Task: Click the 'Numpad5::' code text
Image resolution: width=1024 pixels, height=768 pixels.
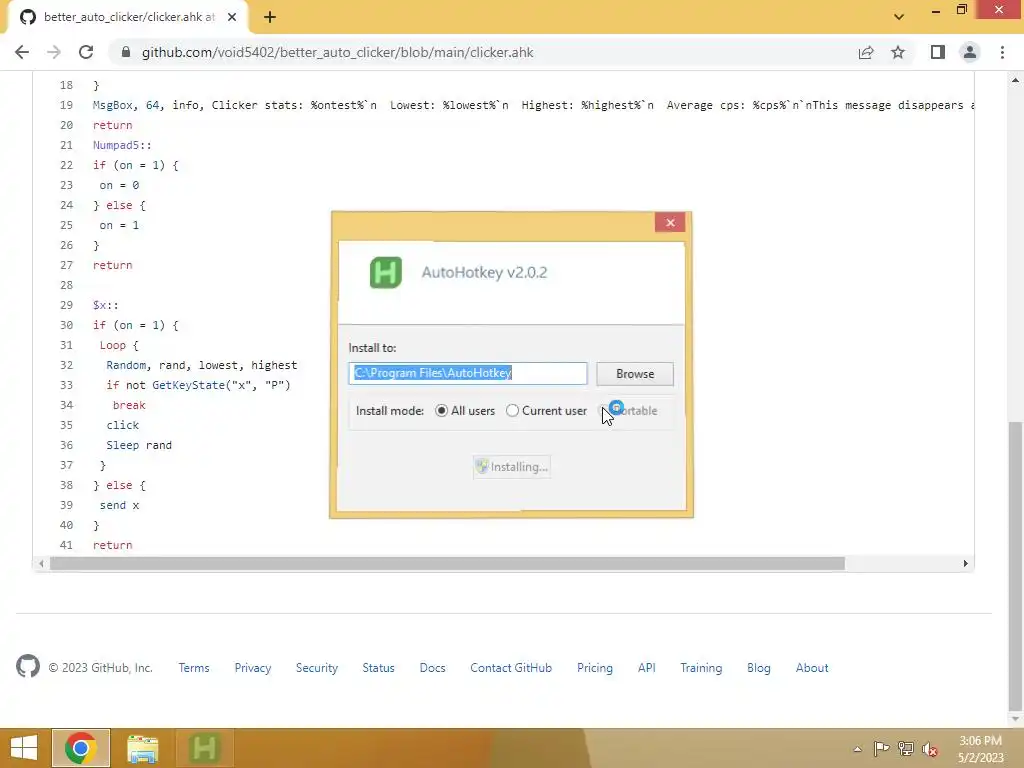Action: pos(122,145)
